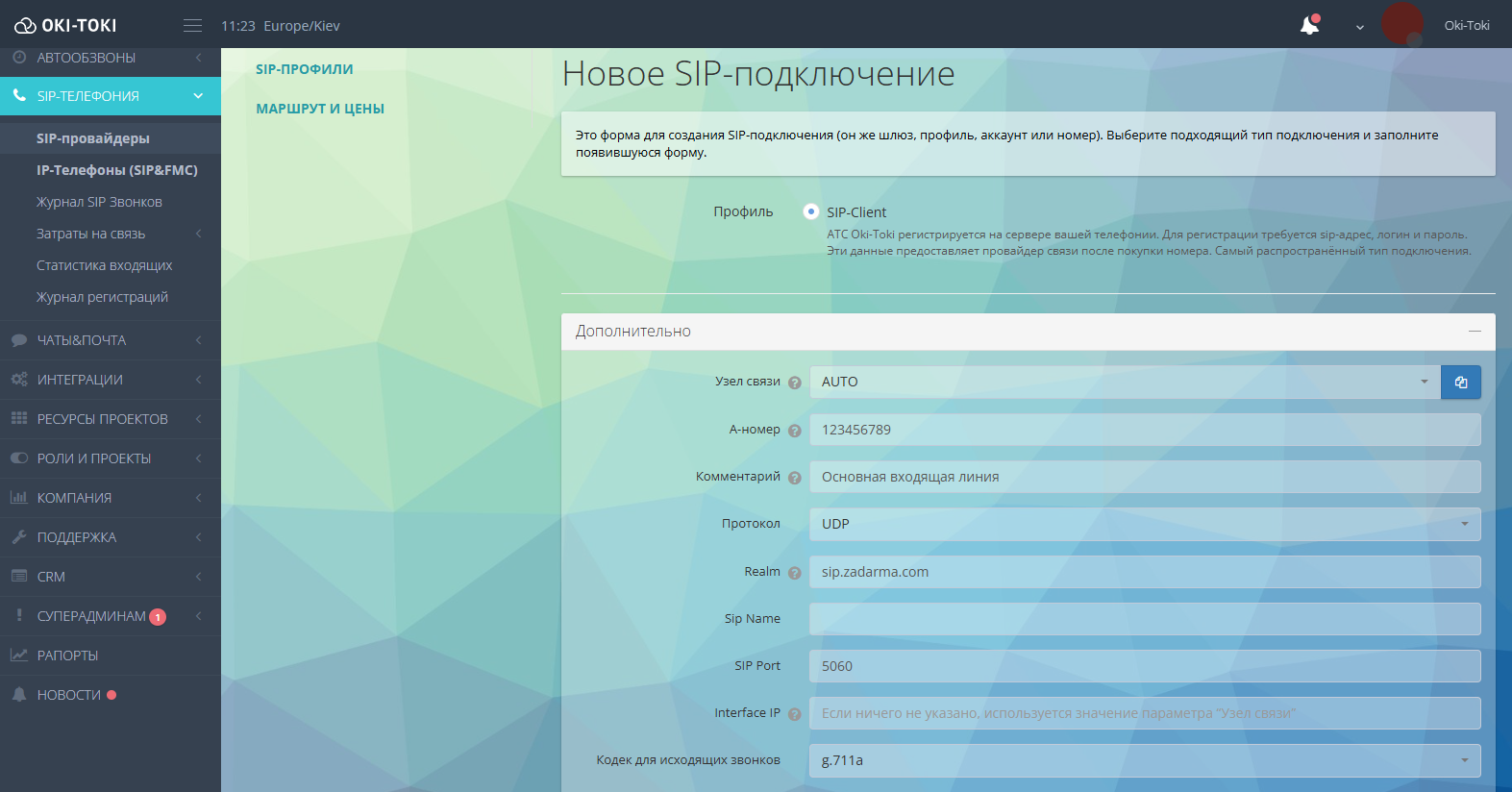
Task: Open the Кодек для исходящих звонков dropdown
Action: tap(1145, 760)
